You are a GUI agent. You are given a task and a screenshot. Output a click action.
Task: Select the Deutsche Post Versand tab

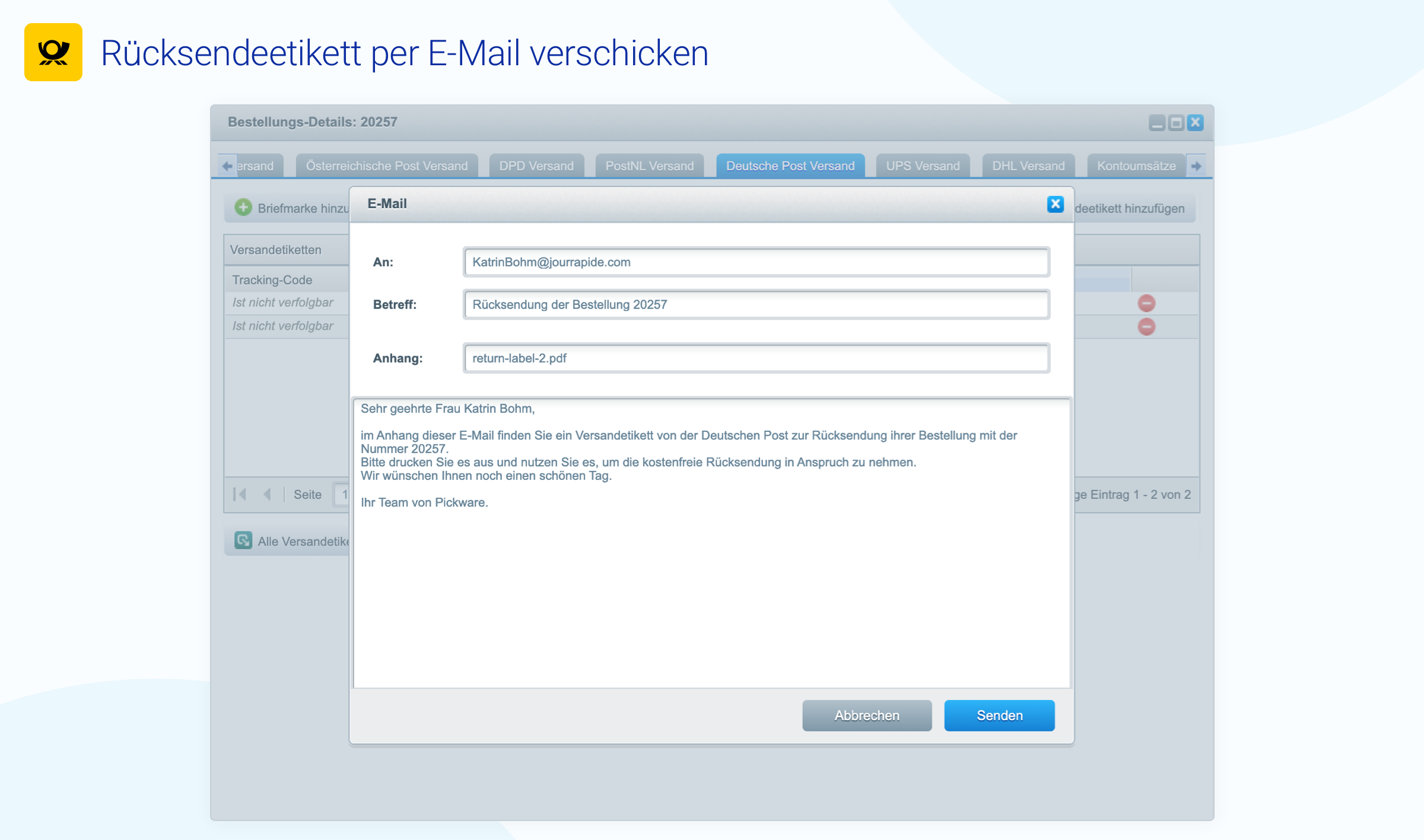coord(790,166)
